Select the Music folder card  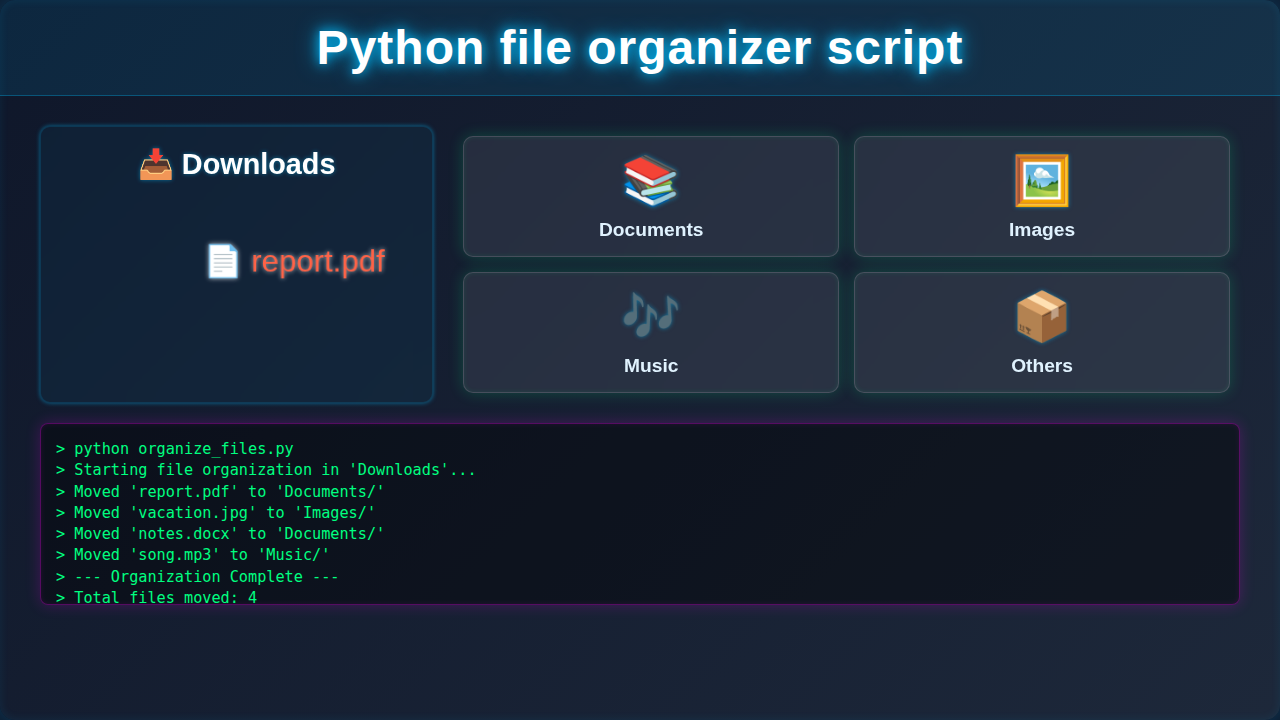pos(651,332)
